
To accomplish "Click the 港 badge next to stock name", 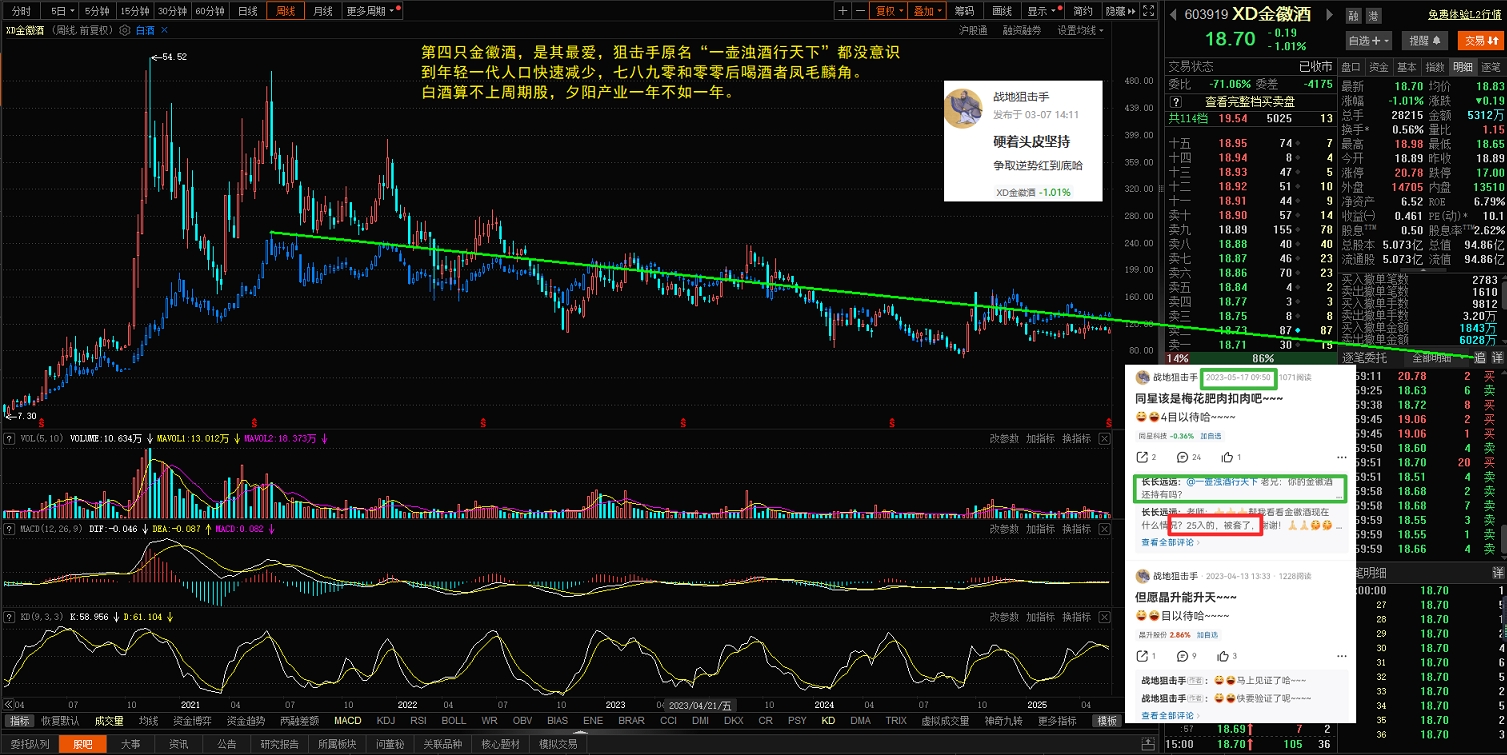I will pos(1374,15).
